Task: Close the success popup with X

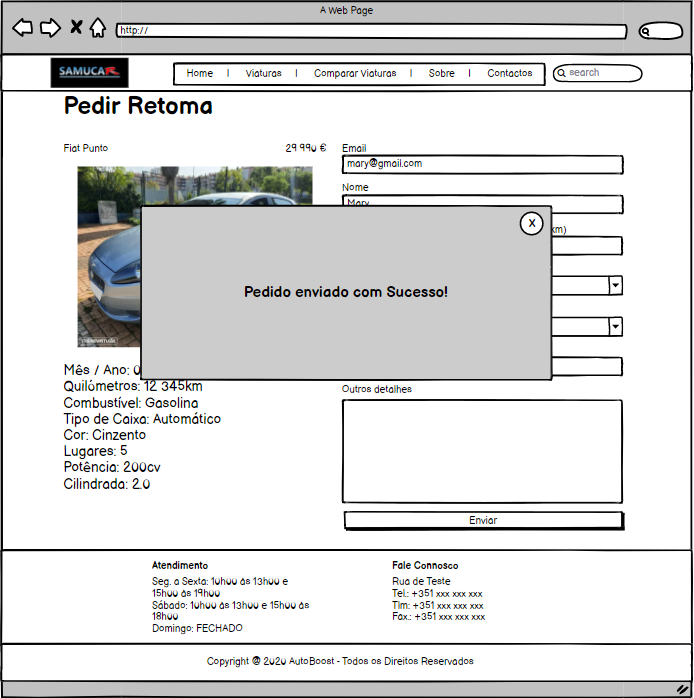Action: tap(532, 223)
